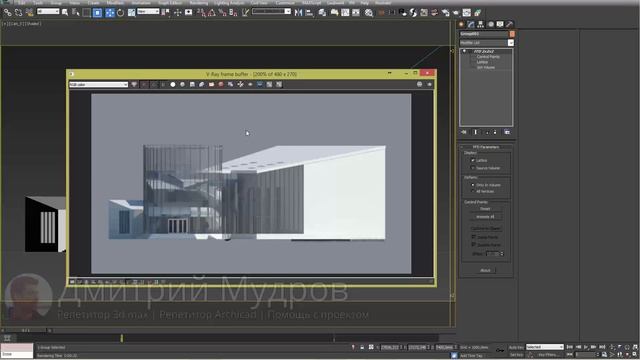Open the object color swatch
This screenshot has width=640, height=360.
[512, 34]
